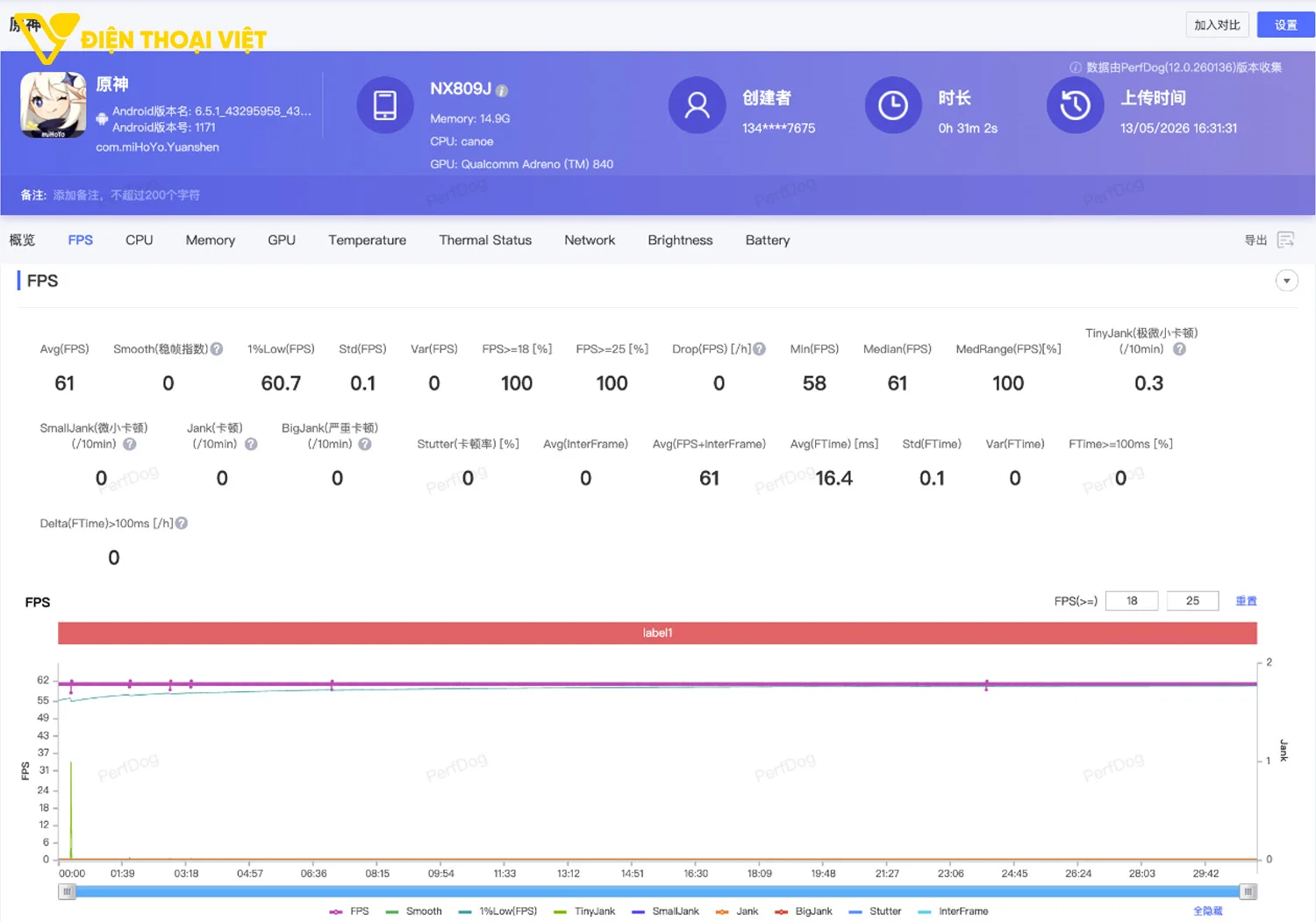Screen dimensions: 1316x922
Task: Toggle the TinyJank series in legend
Action: coord(584,911)
